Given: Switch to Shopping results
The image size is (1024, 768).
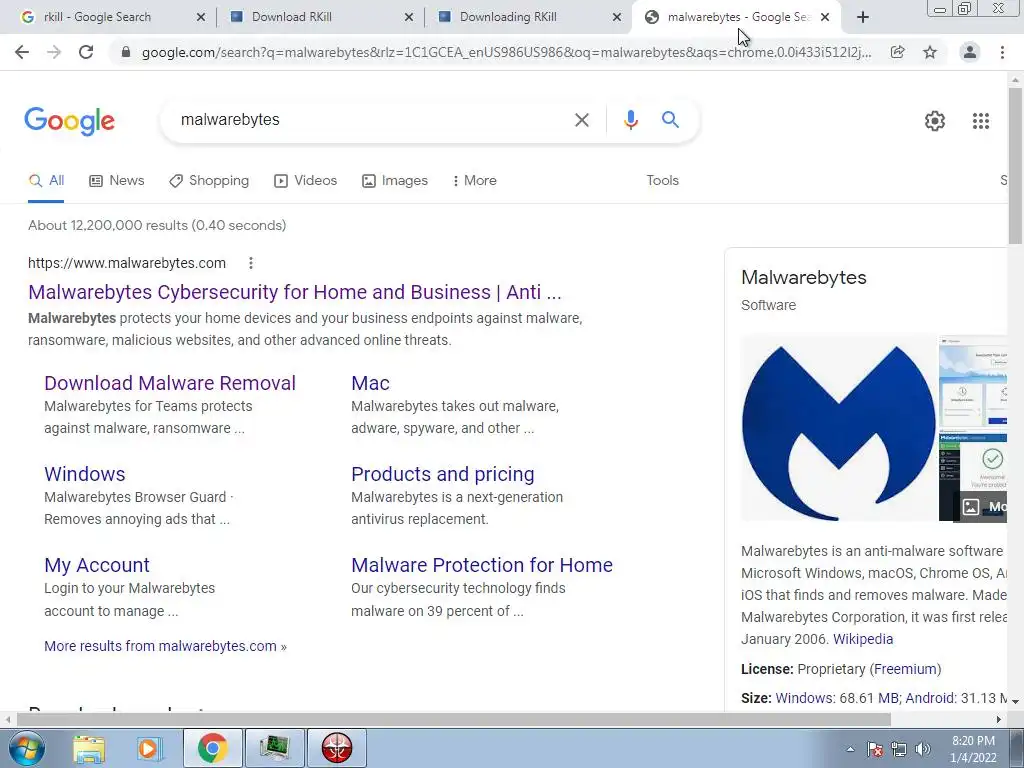Looking at the screenshot, I should (x=209, y=181).
